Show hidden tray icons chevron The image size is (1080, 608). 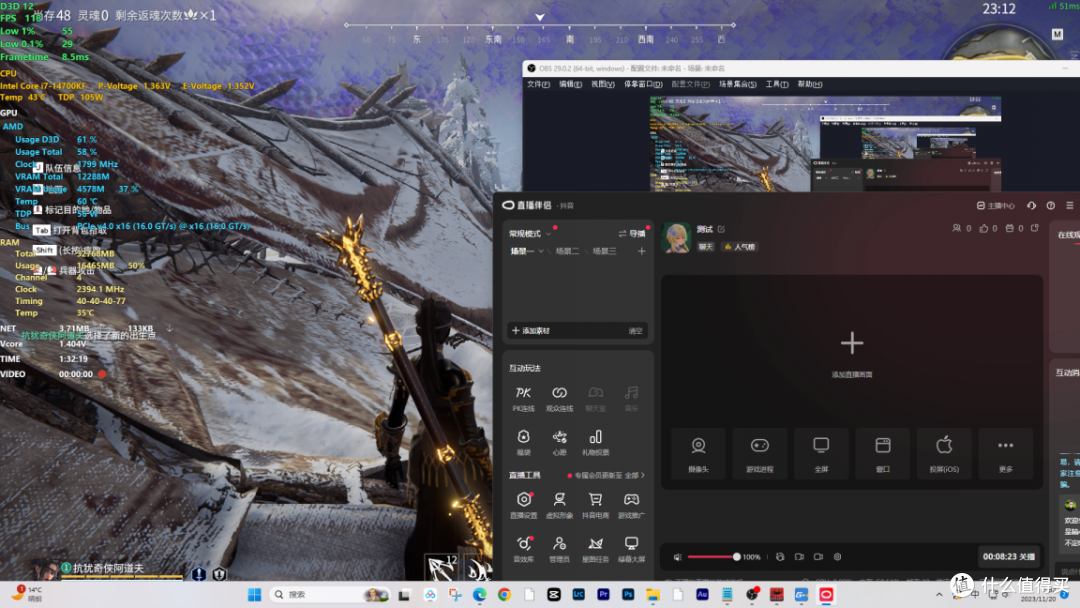tap(939, 594)
